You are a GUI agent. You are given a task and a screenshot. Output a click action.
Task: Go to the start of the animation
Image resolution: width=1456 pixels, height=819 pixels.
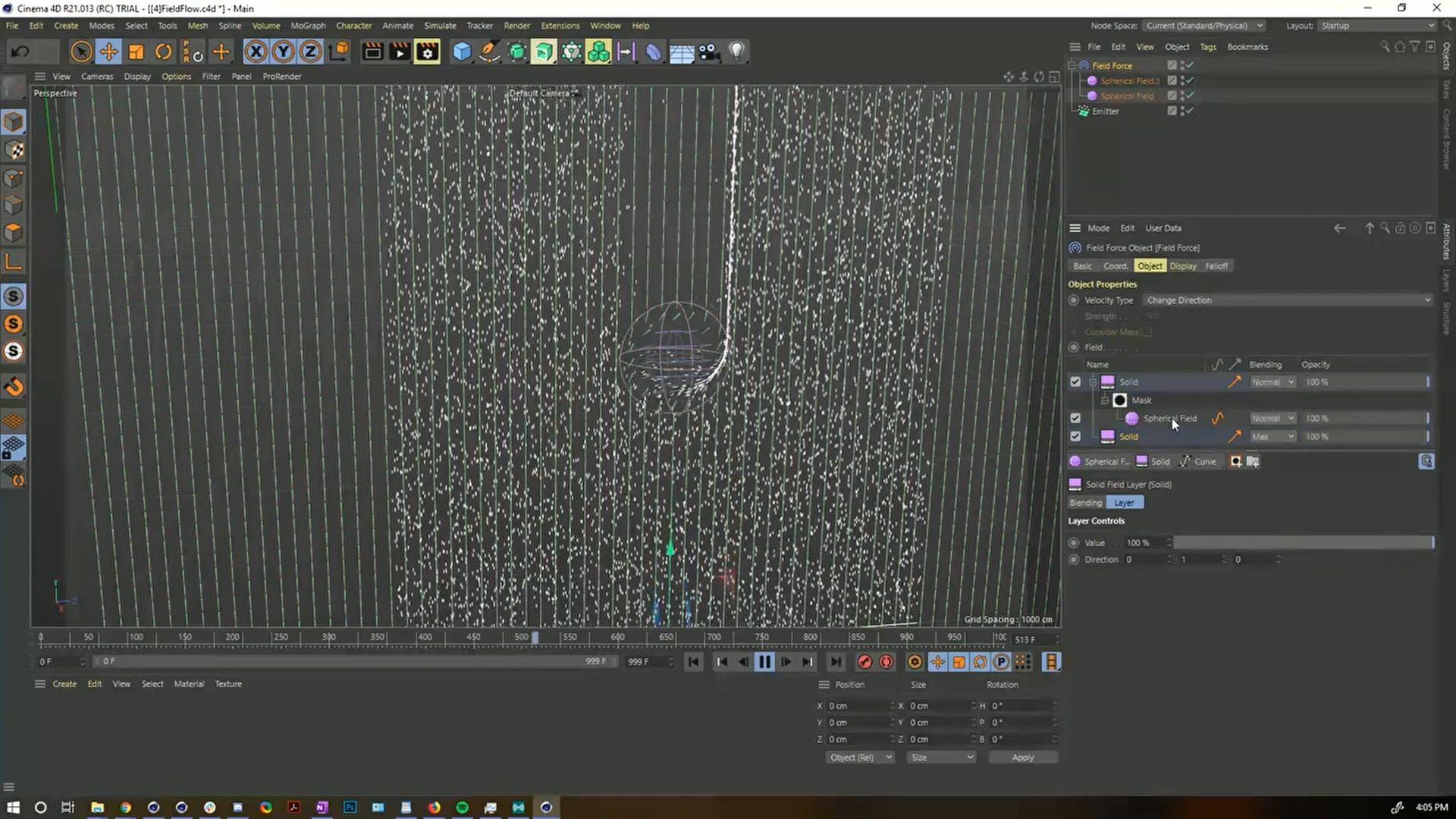coord(693,662)
